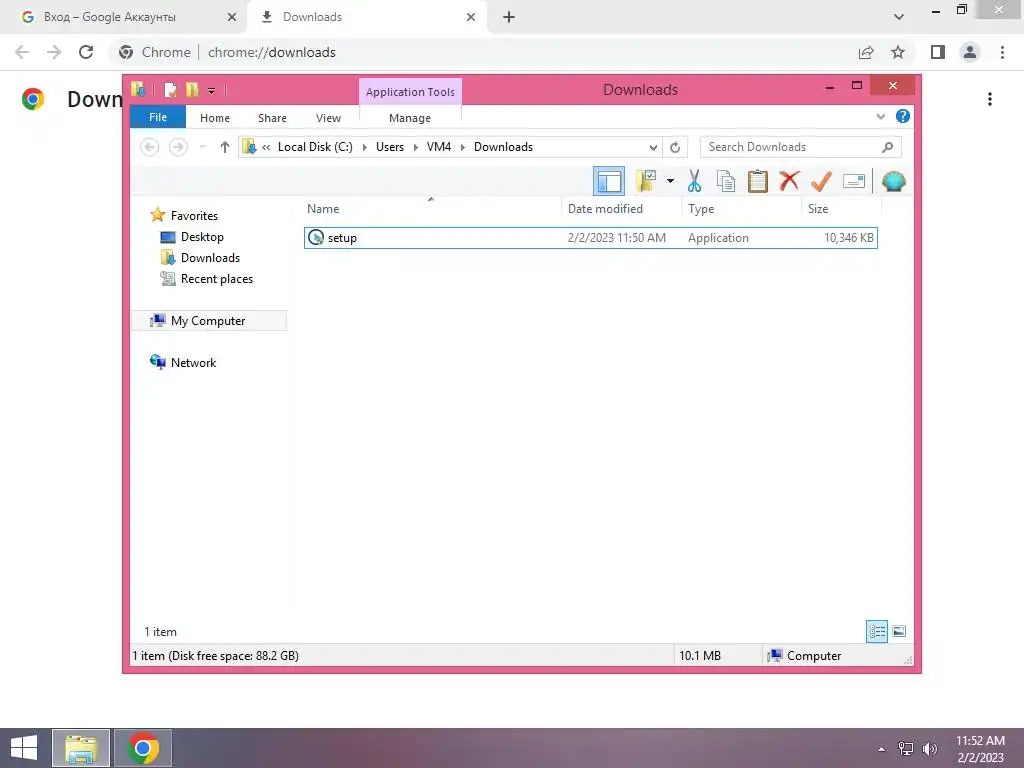
Task: Bookmark this page with star icon
Action: pyautogui.click(x=898, y=52)
